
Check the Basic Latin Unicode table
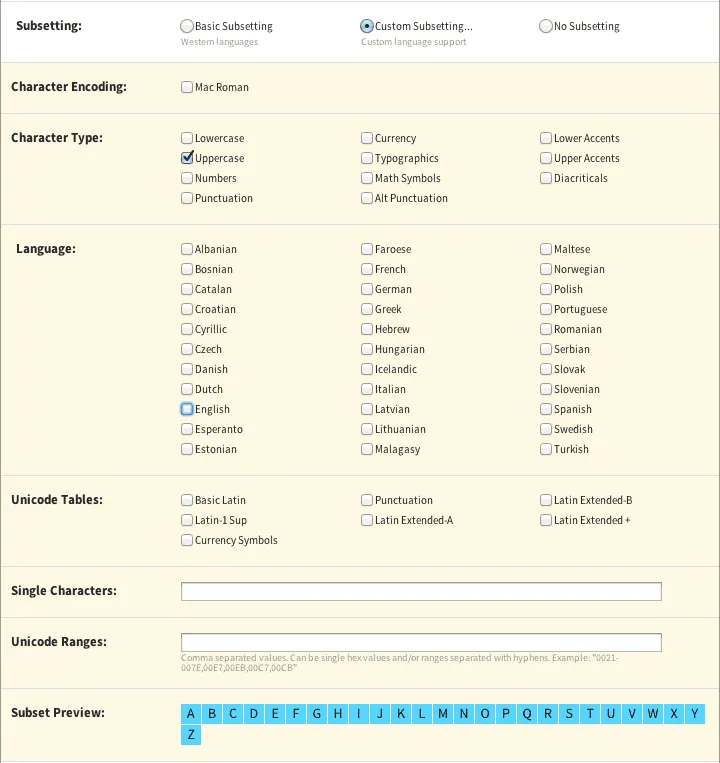[187, 501]
